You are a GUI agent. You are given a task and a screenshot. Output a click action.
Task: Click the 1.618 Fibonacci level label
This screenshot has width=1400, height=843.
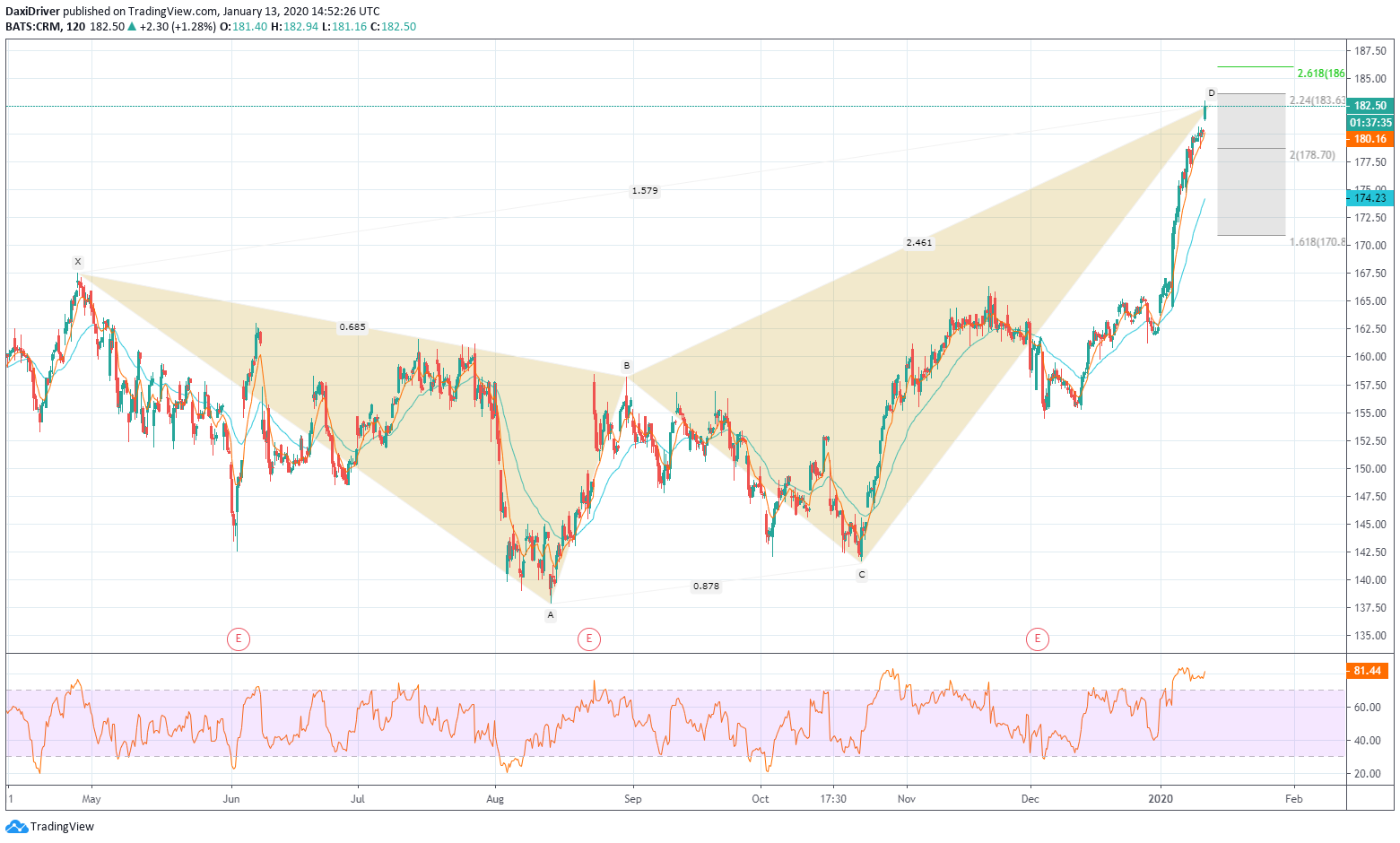[1317, 242]
